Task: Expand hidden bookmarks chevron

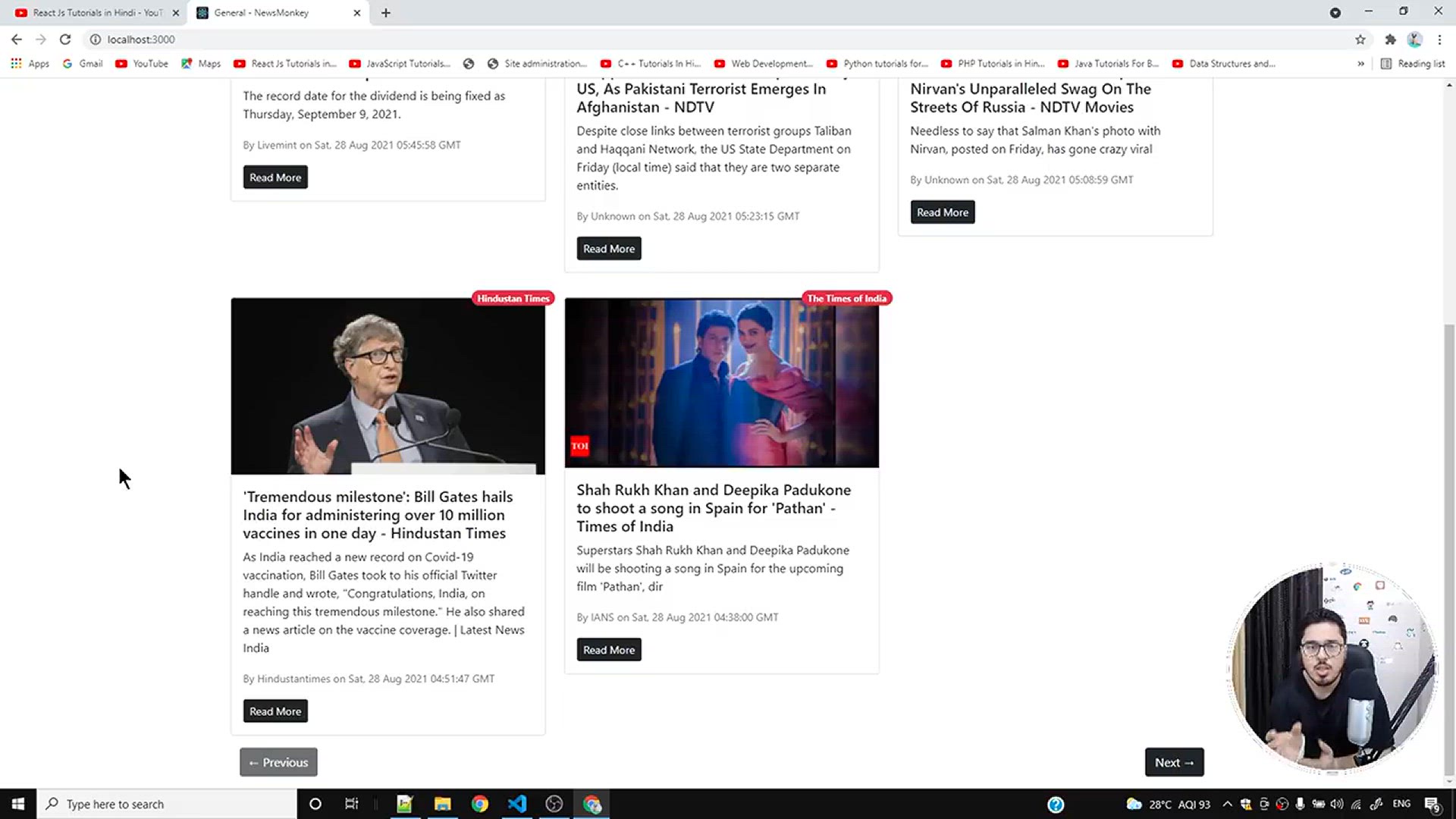Action: point(1360,64)
